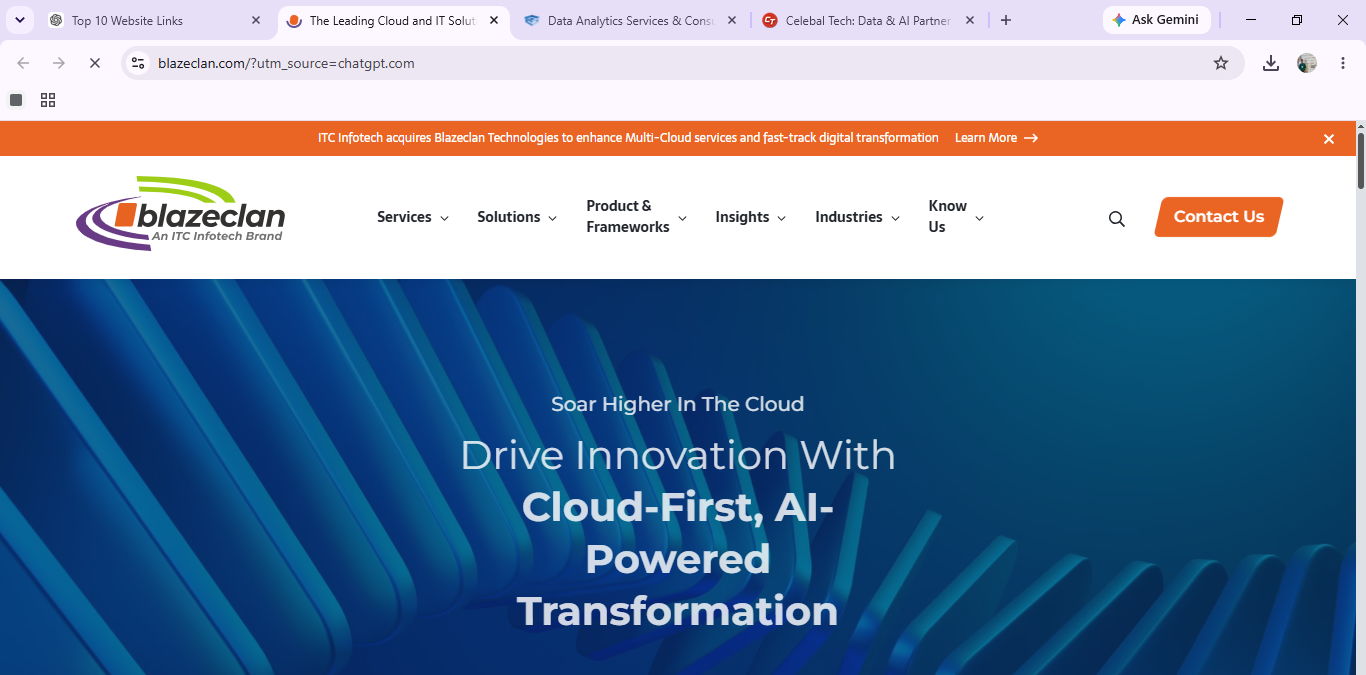Open the Chrome profile avatar
Viewport: 1366px width, 675px height.
pos(1307,63)
